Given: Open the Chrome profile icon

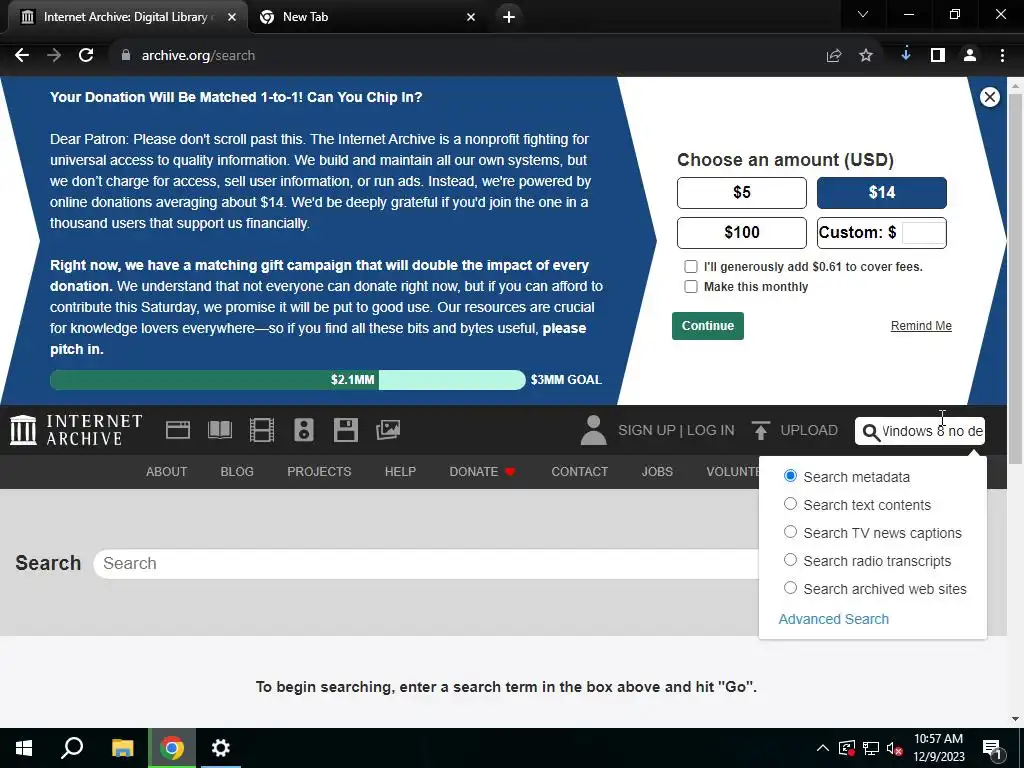Looking at the screenshot, I should pyautogui.click(x=970, y=56).
